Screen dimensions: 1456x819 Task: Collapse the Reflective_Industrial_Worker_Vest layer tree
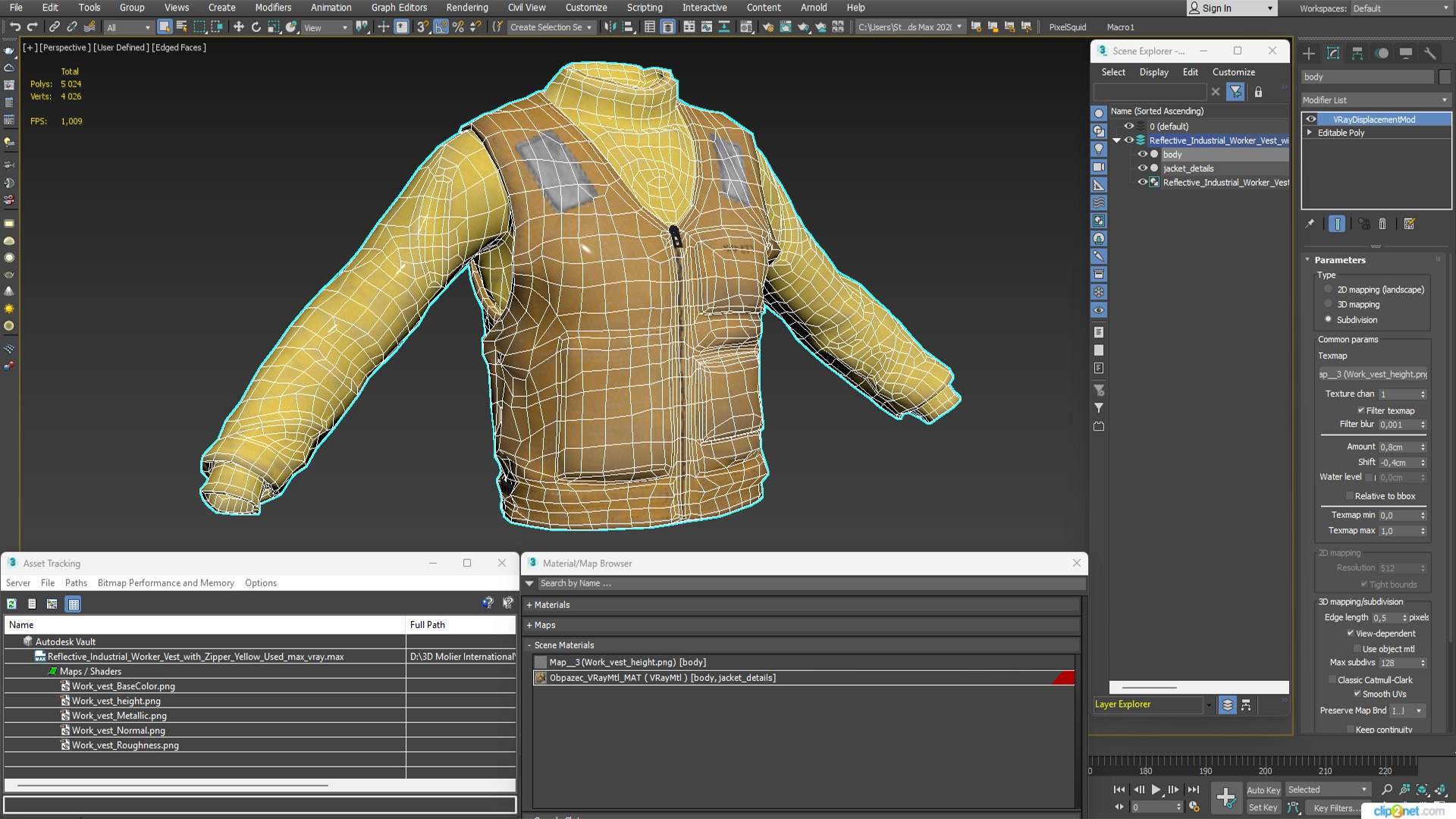(1116, 140)
